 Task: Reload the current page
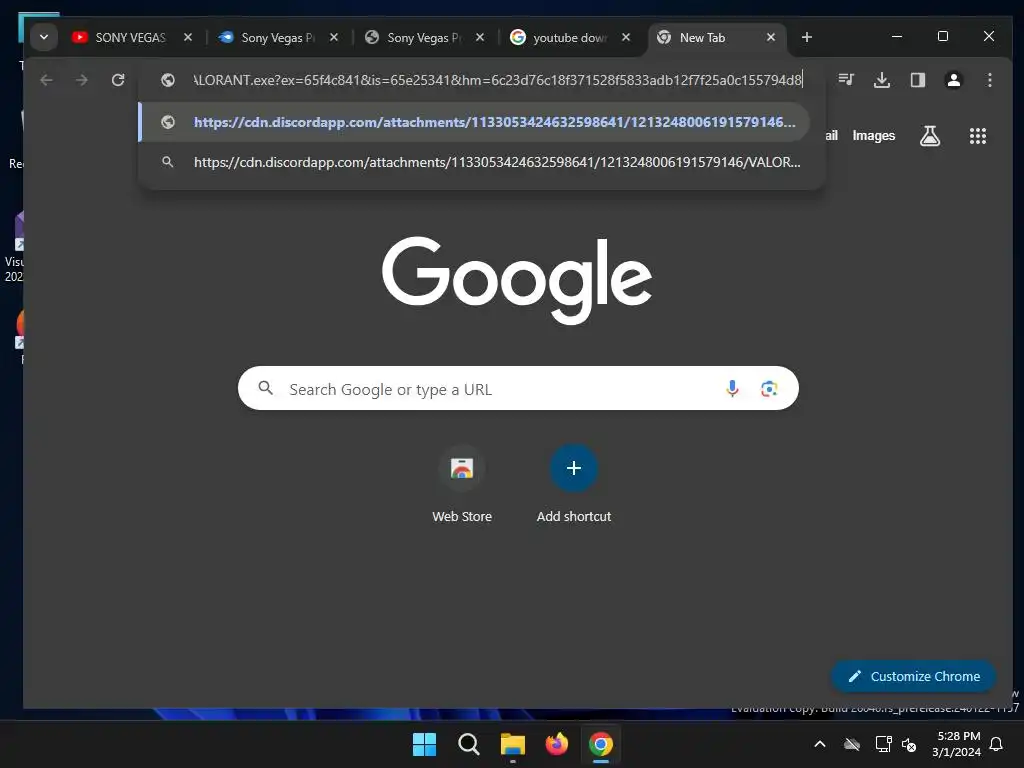(x=118, y=80)
